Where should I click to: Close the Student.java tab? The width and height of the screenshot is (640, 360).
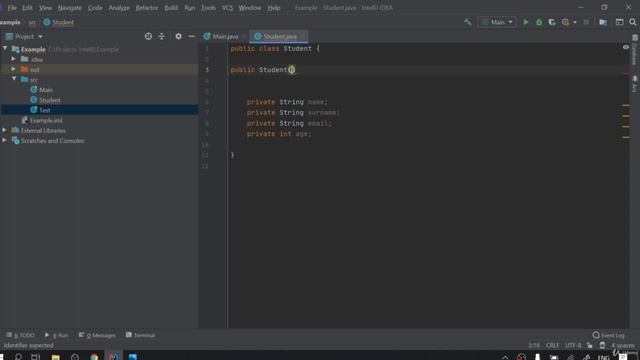[302, 36]
